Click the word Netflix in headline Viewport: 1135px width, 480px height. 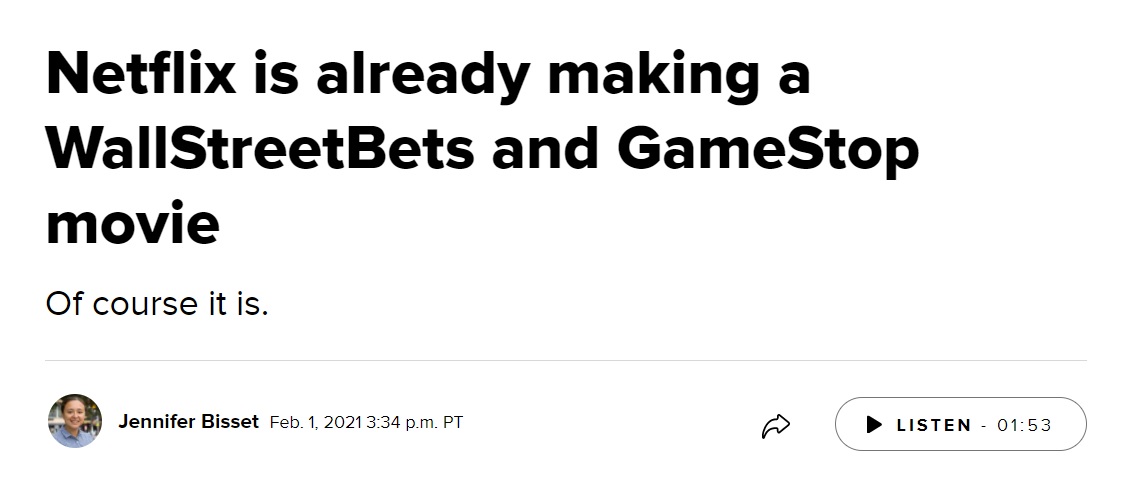pos(141,75)
